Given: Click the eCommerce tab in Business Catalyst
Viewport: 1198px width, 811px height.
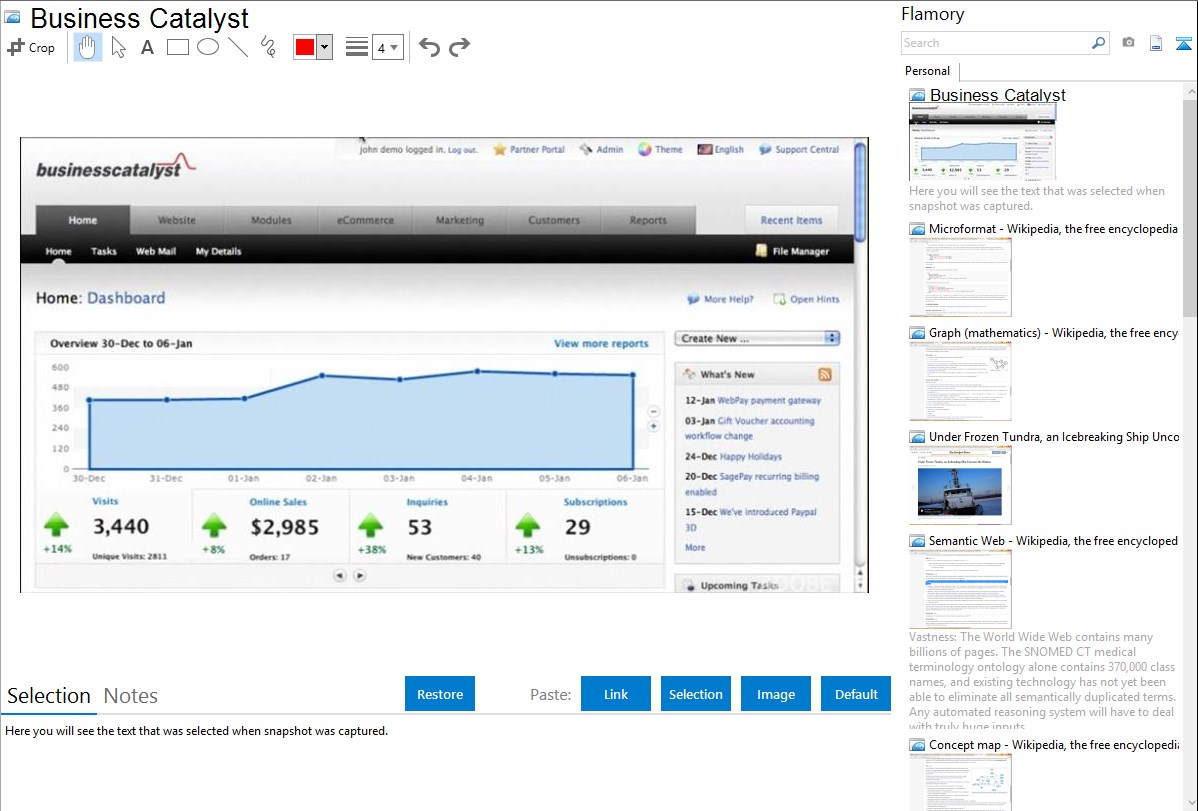Looking at the screenshot, I should tap(365, 220).
